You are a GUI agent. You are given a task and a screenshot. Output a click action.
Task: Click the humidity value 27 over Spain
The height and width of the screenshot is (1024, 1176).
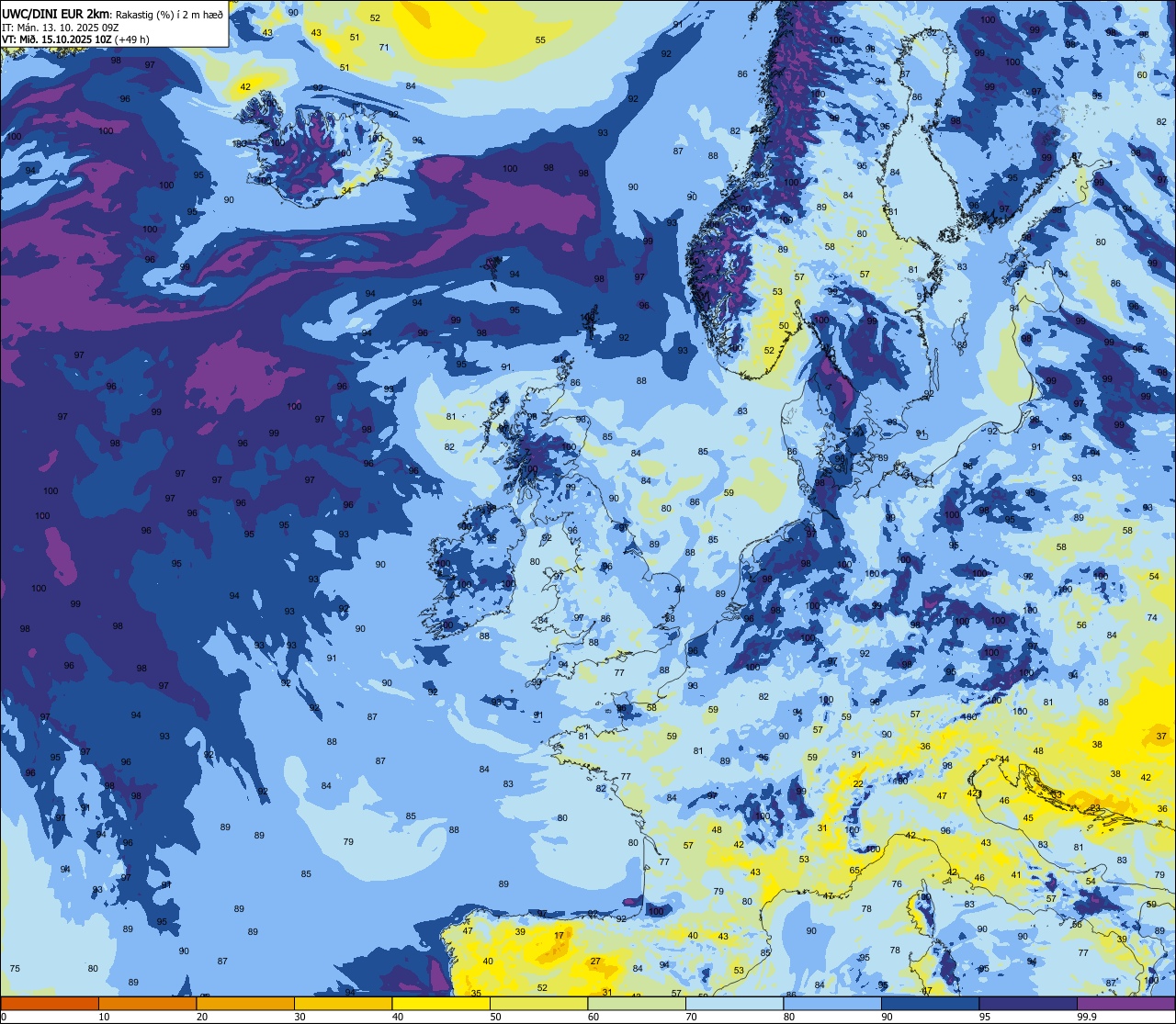pos(595,962)
